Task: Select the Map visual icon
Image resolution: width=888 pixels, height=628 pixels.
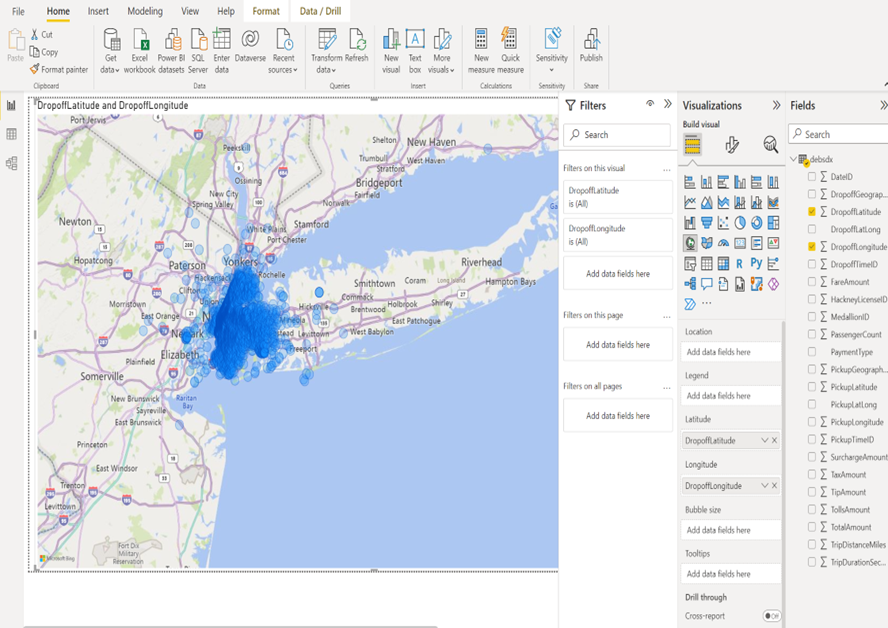Action: pos(690,243)
